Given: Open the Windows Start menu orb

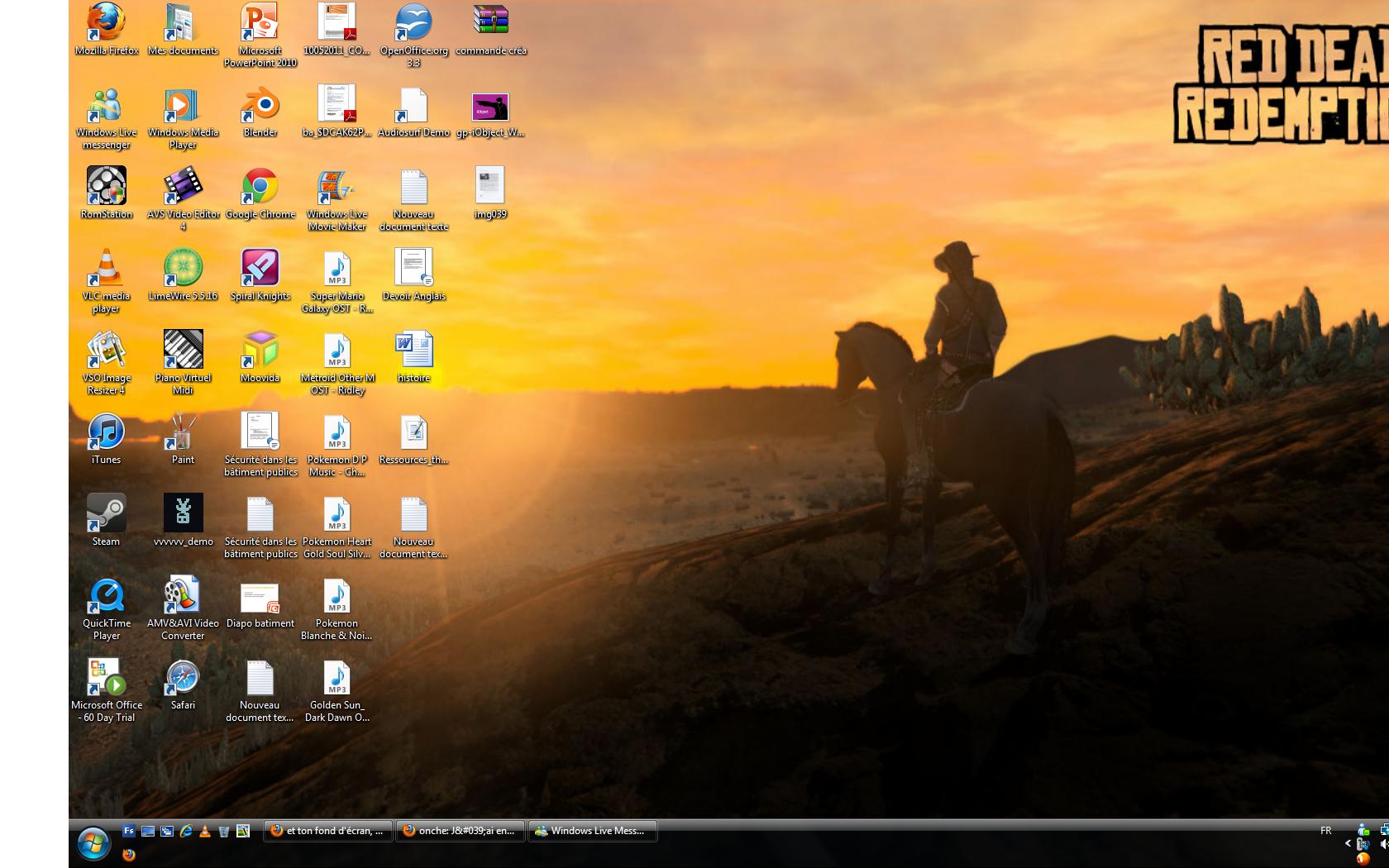Looking at the screenshot, I should point(93,844).
